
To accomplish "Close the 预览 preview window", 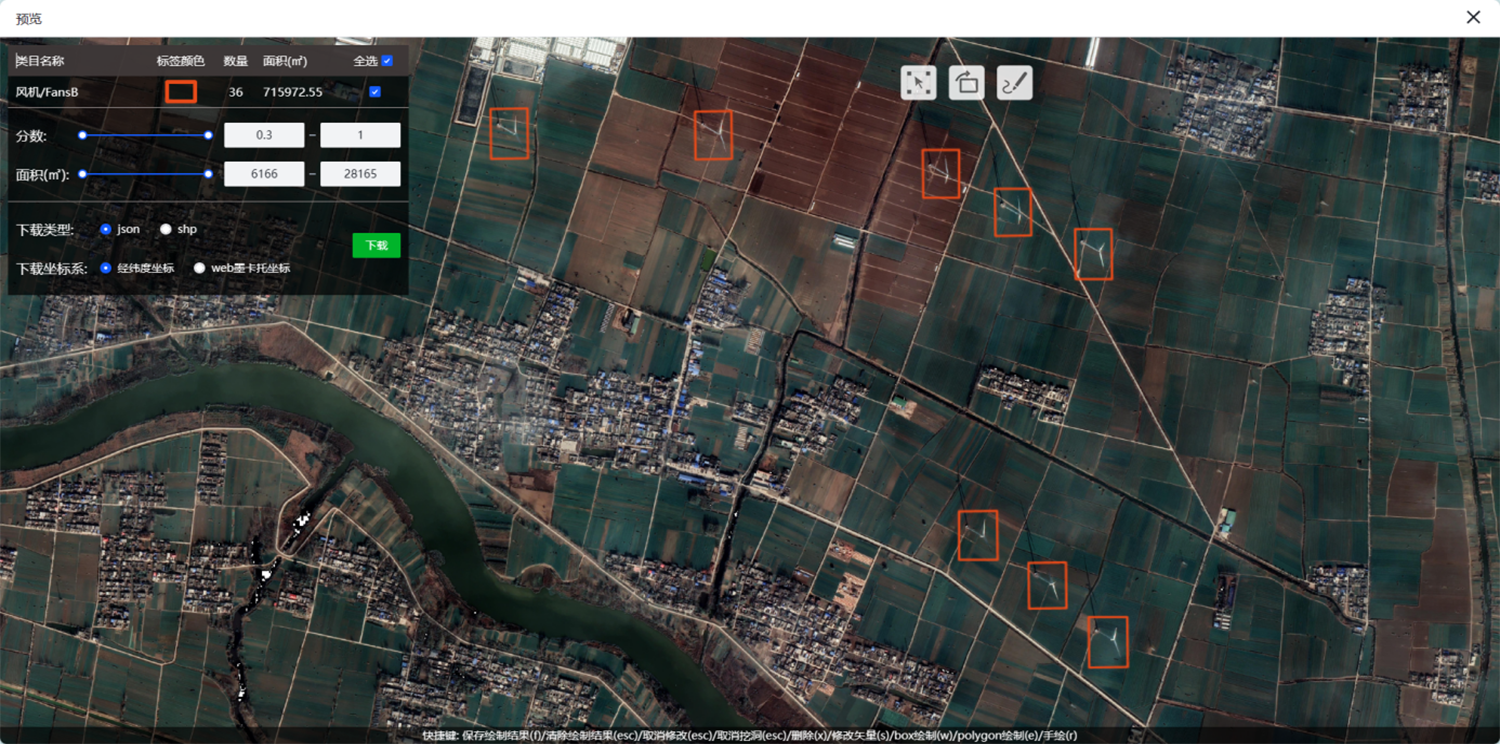I will (1473, 17).
